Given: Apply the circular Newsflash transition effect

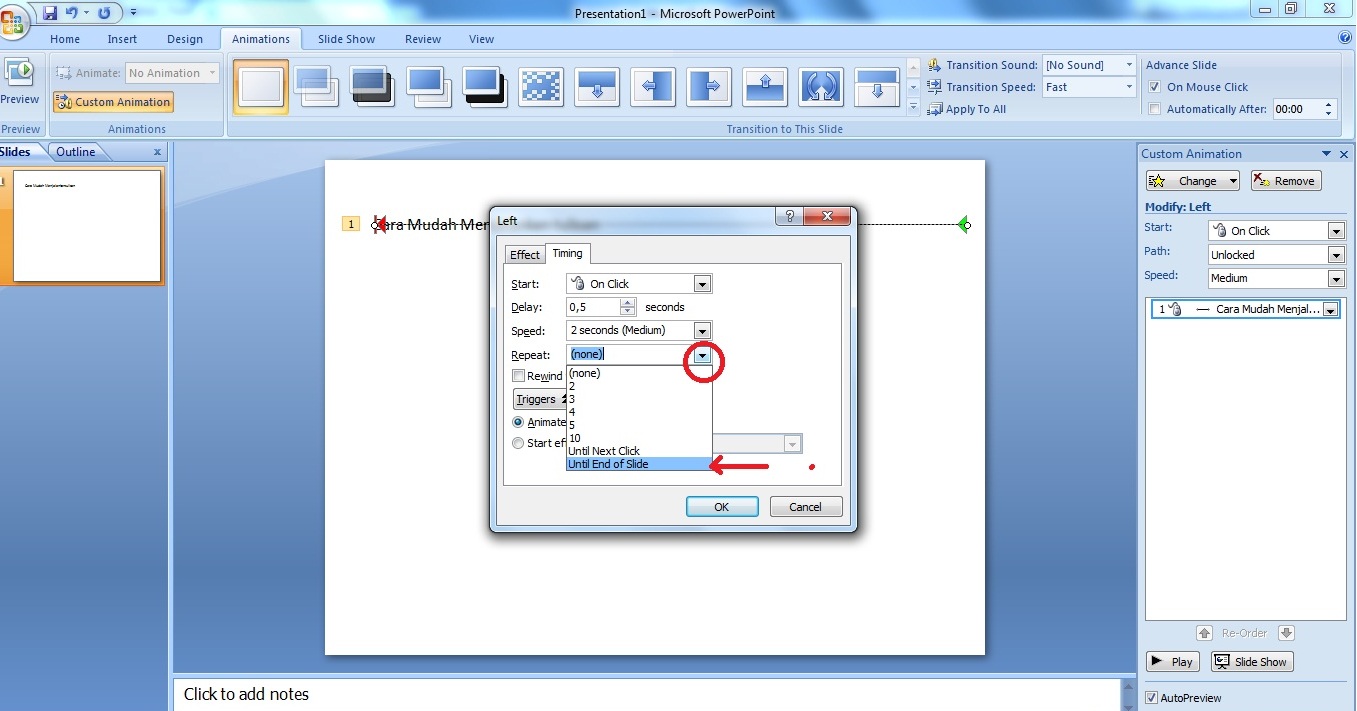Looking at the screenshot, I should pos(821,87).
